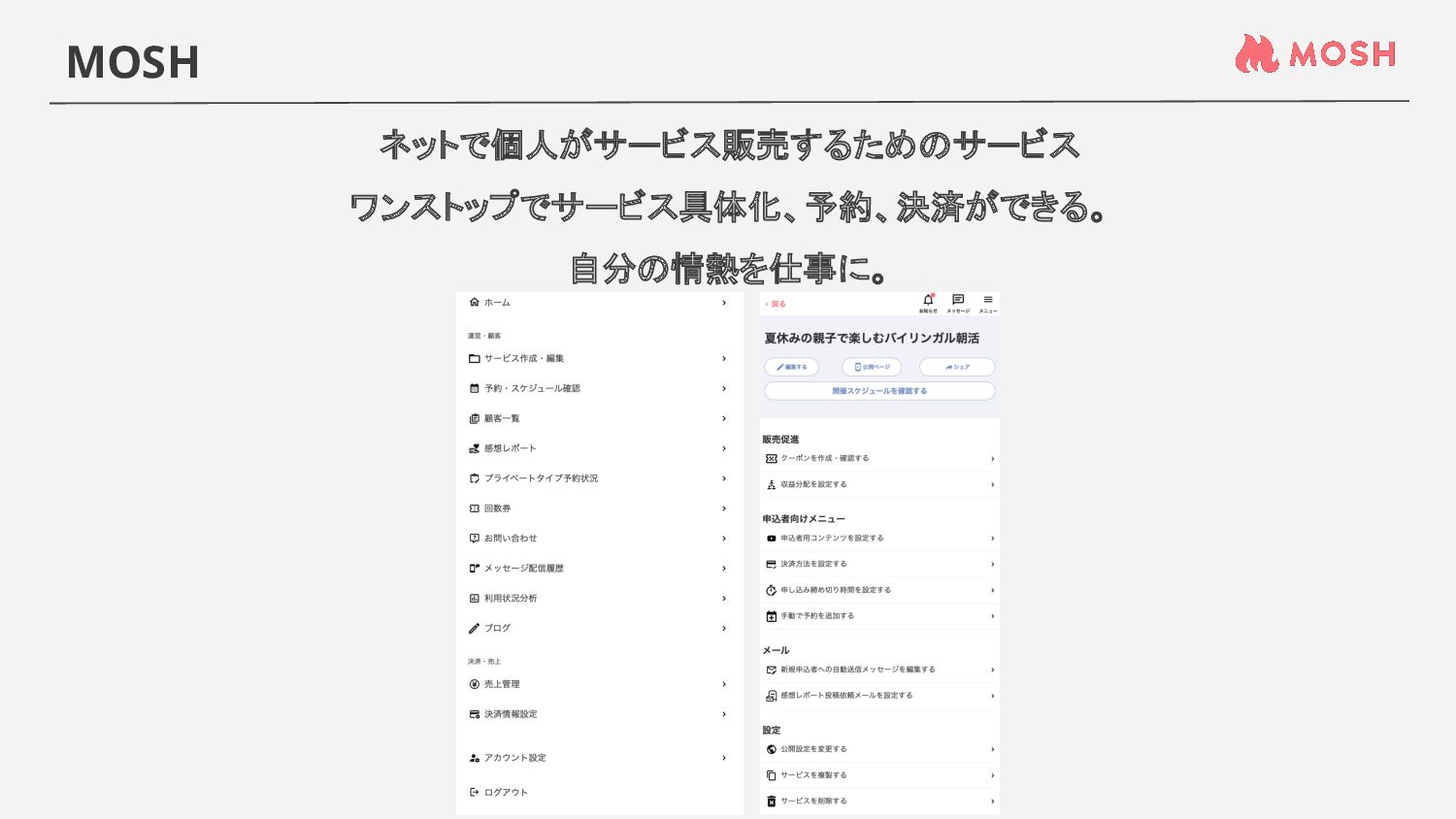The width and height of the screenshot is (1456, 819).
Task: Click the headline ネットで個人がサービス販売するためのサービス
Action: (x=729, y=145)
